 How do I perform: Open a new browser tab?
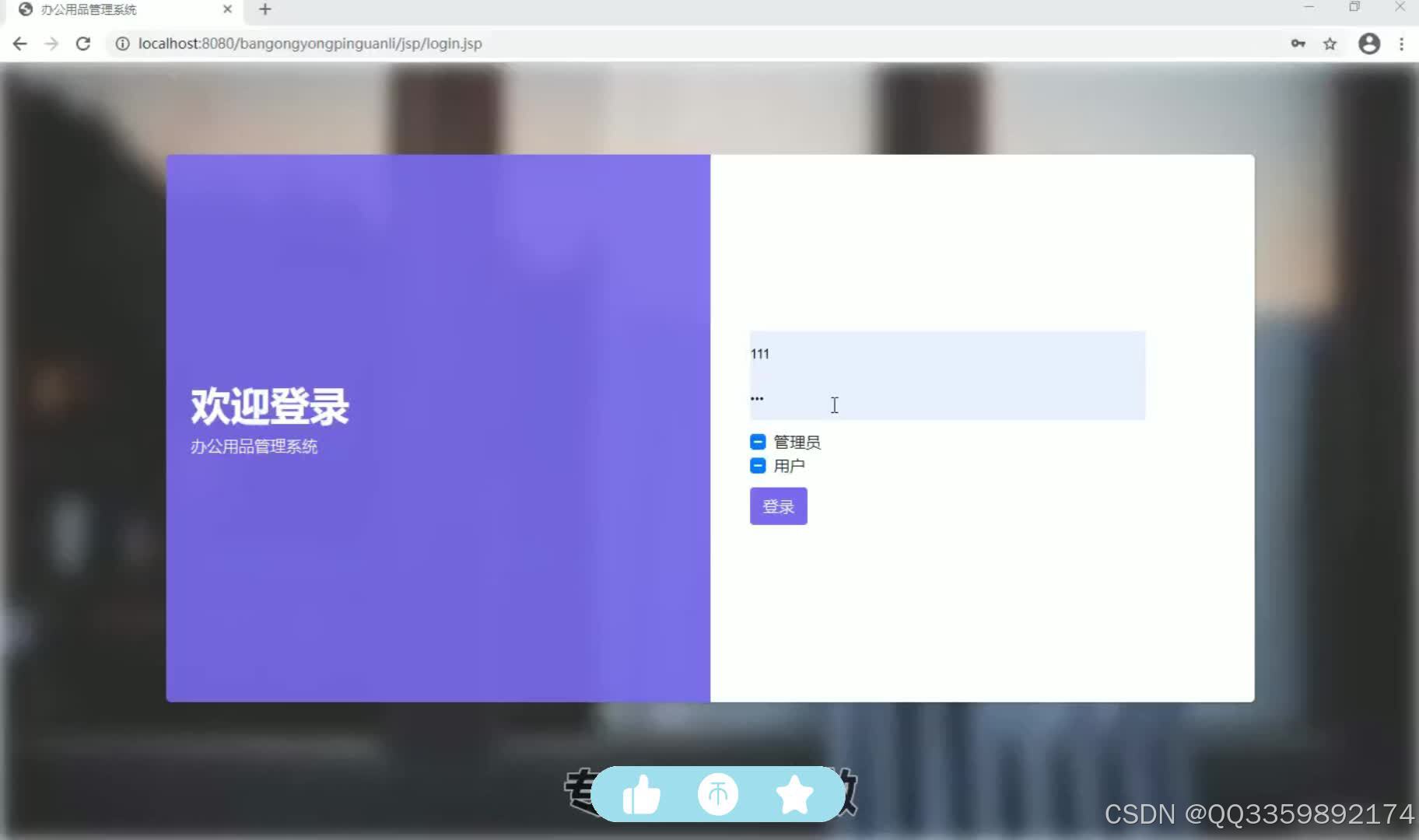click(x=265, y=9)
